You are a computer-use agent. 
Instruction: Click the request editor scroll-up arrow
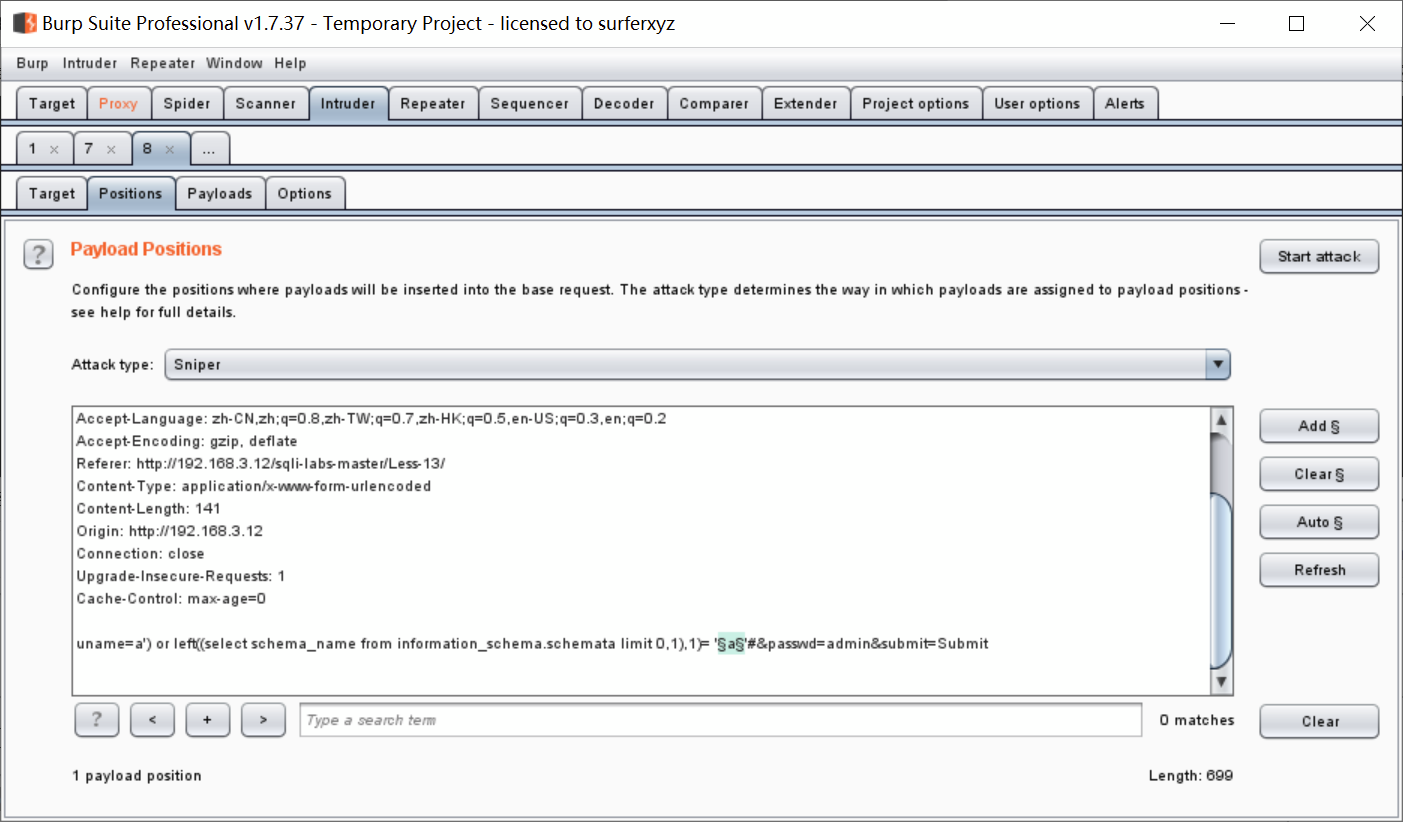point(1221,420)
